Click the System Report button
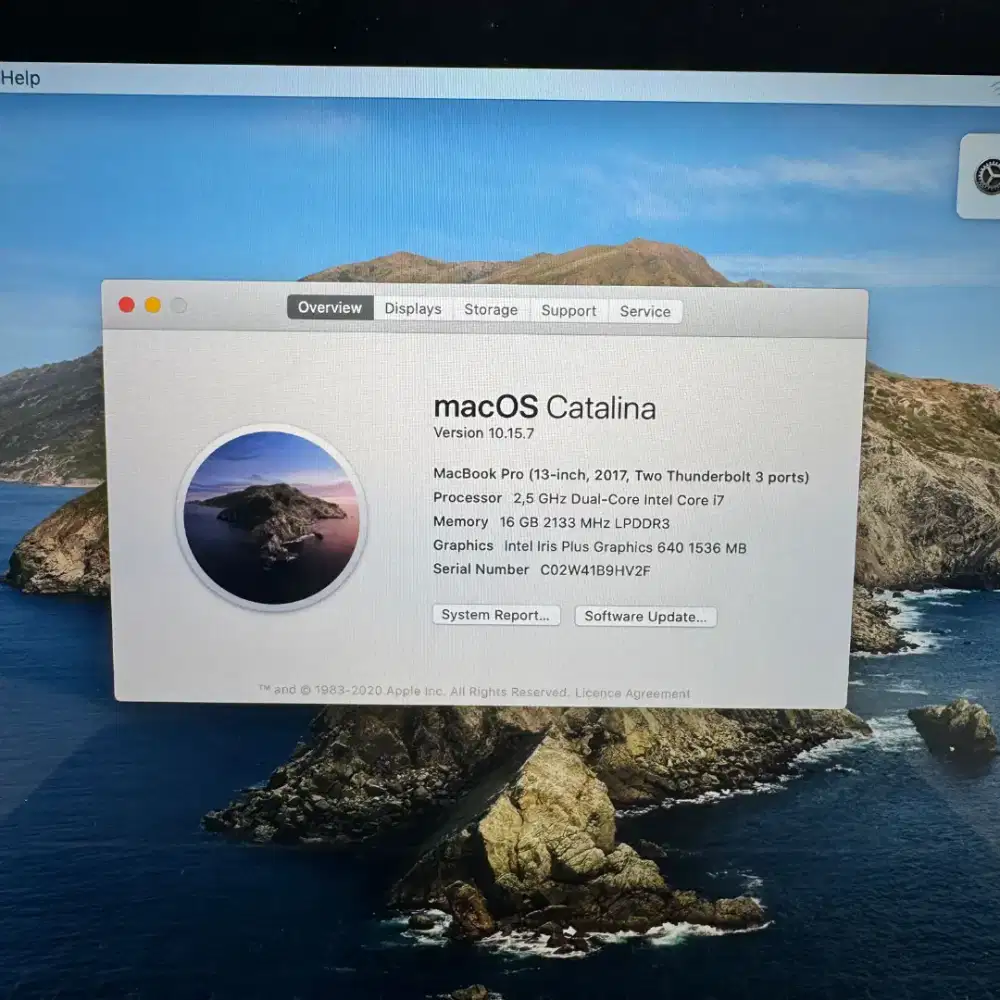Screen dimensions: 1000x1000 pos(495,615)
